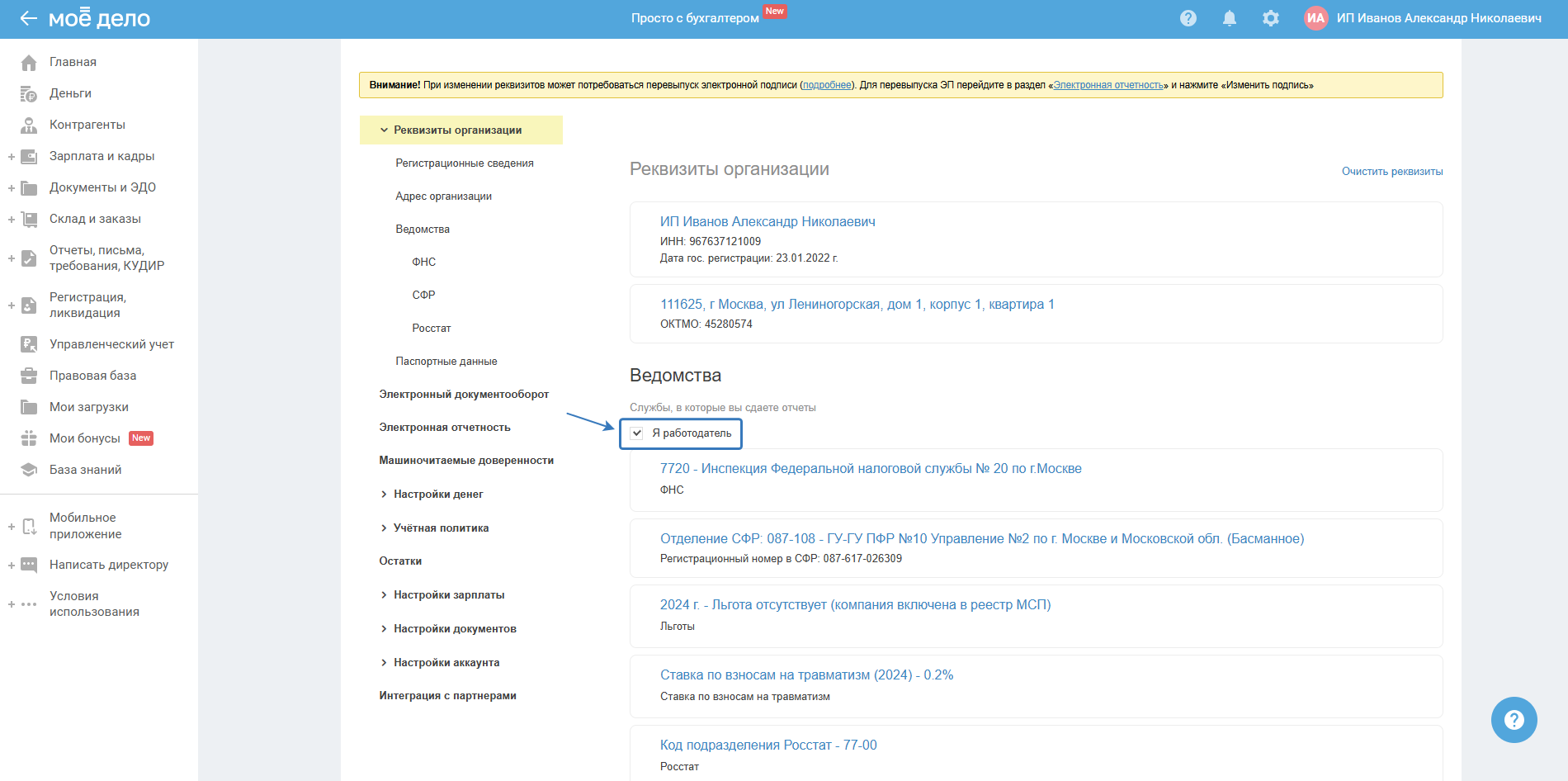Click the Управленческий учет icon

point(29,344)
